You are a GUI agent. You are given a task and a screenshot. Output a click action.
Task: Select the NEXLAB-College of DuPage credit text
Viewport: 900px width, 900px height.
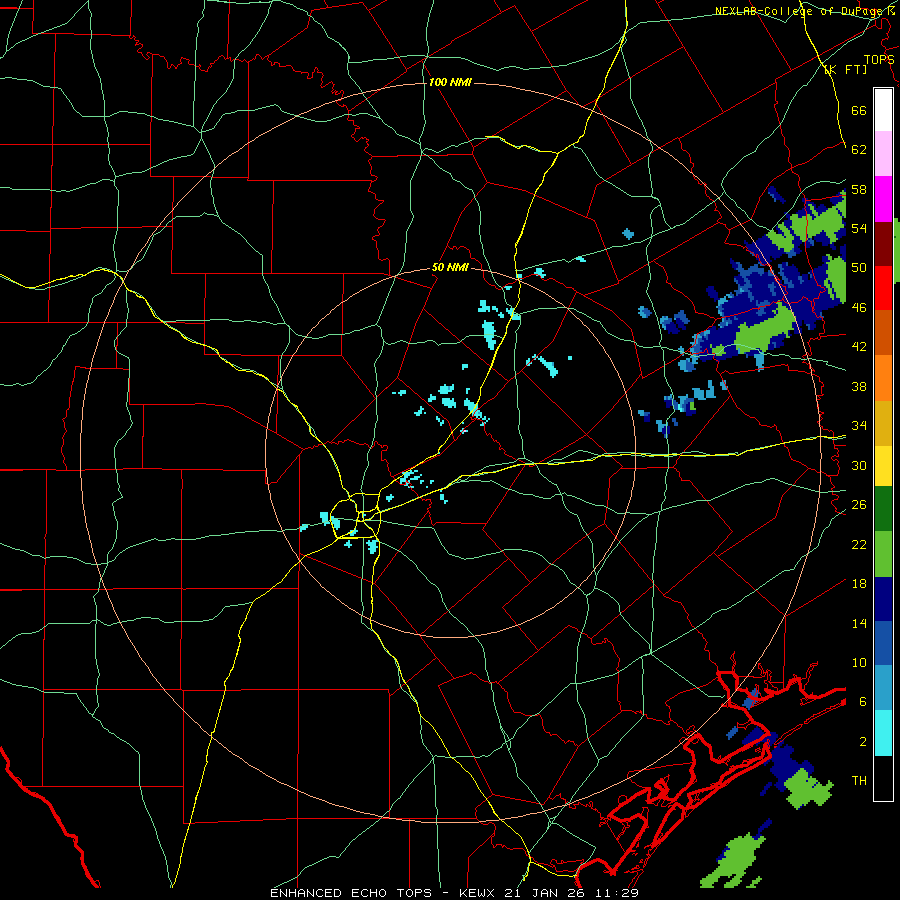click(x=805, y=11)
